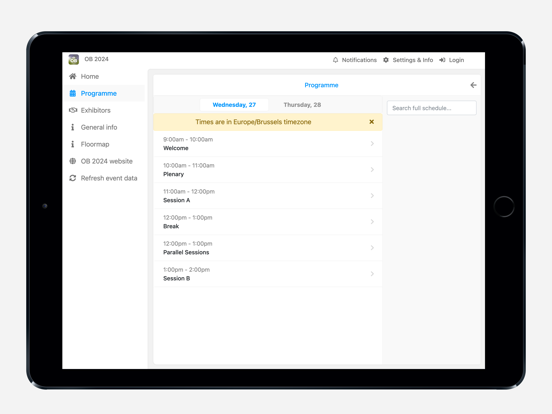
Task: Expand the Parallel Sessions chevron
Action: tap(372, 248)
